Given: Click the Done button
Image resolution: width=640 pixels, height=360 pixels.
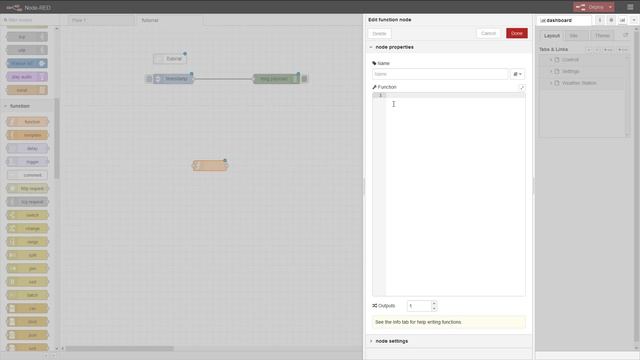Looking at the screenshot, I should pyautogui.click(x=517, y=33).
